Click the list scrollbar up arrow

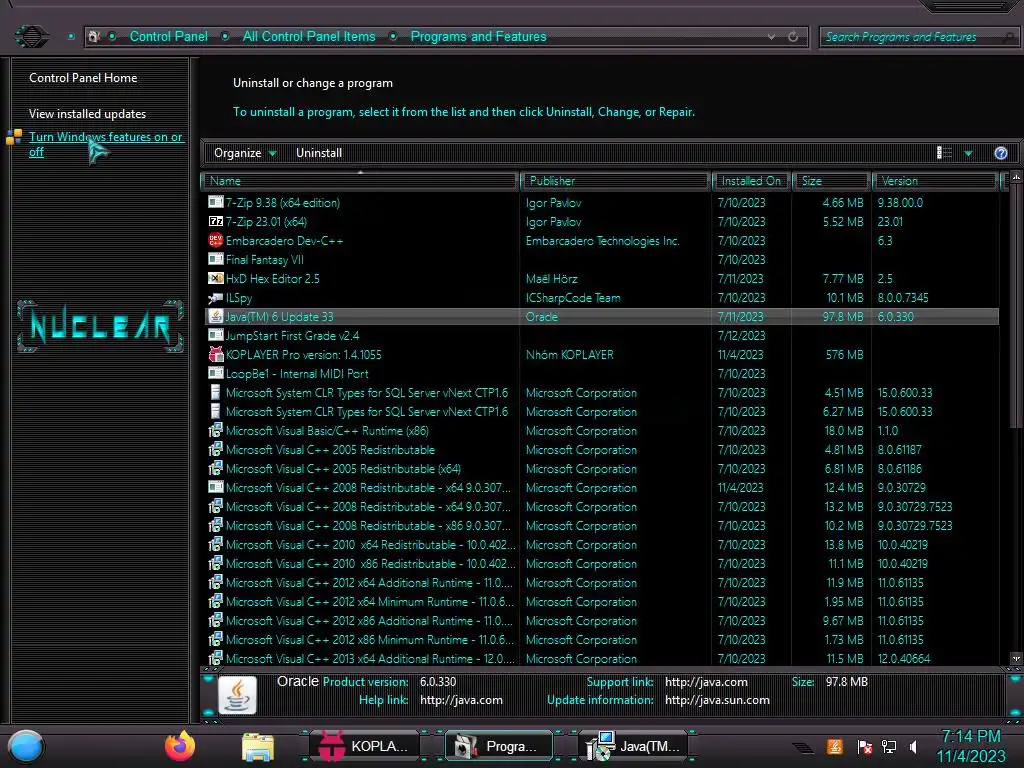(1016, 178)
